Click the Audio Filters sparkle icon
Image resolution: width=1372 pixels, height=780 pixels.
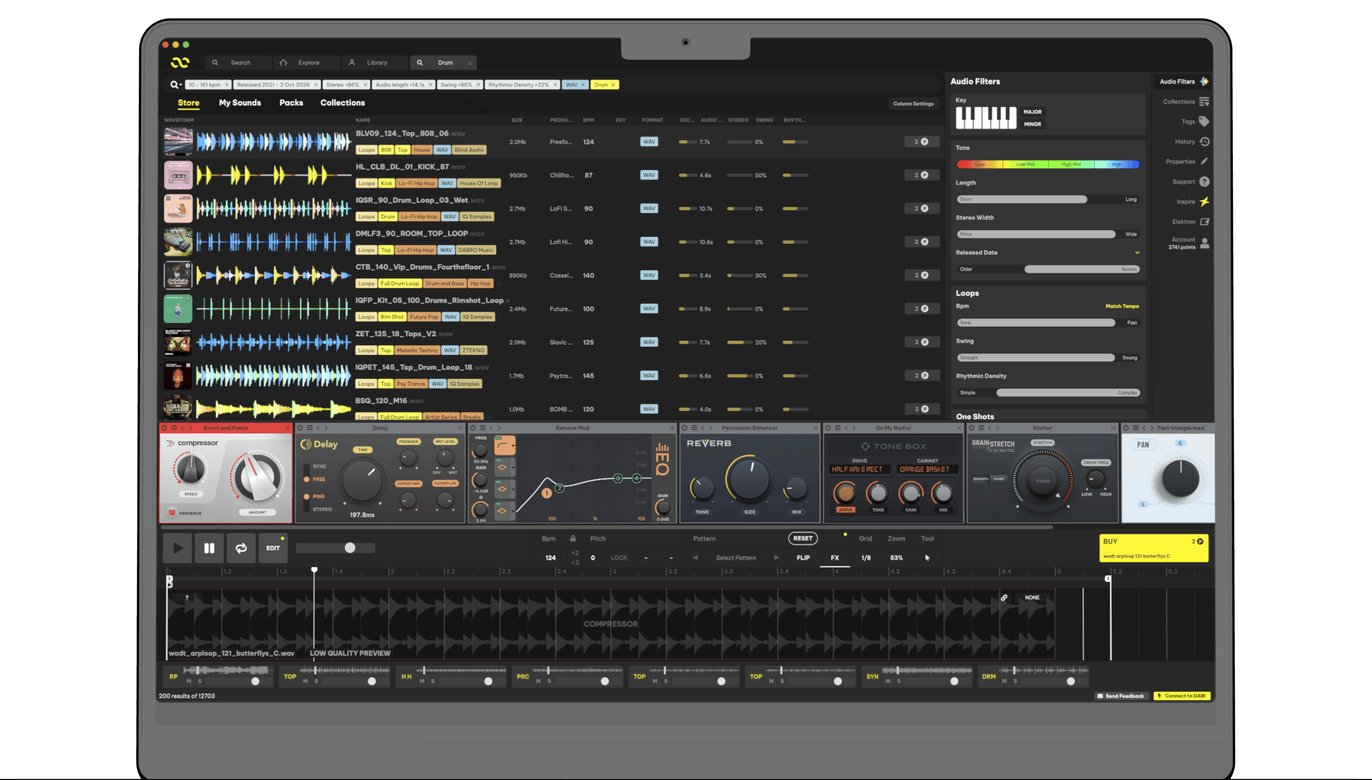[x=1204, y=81]
